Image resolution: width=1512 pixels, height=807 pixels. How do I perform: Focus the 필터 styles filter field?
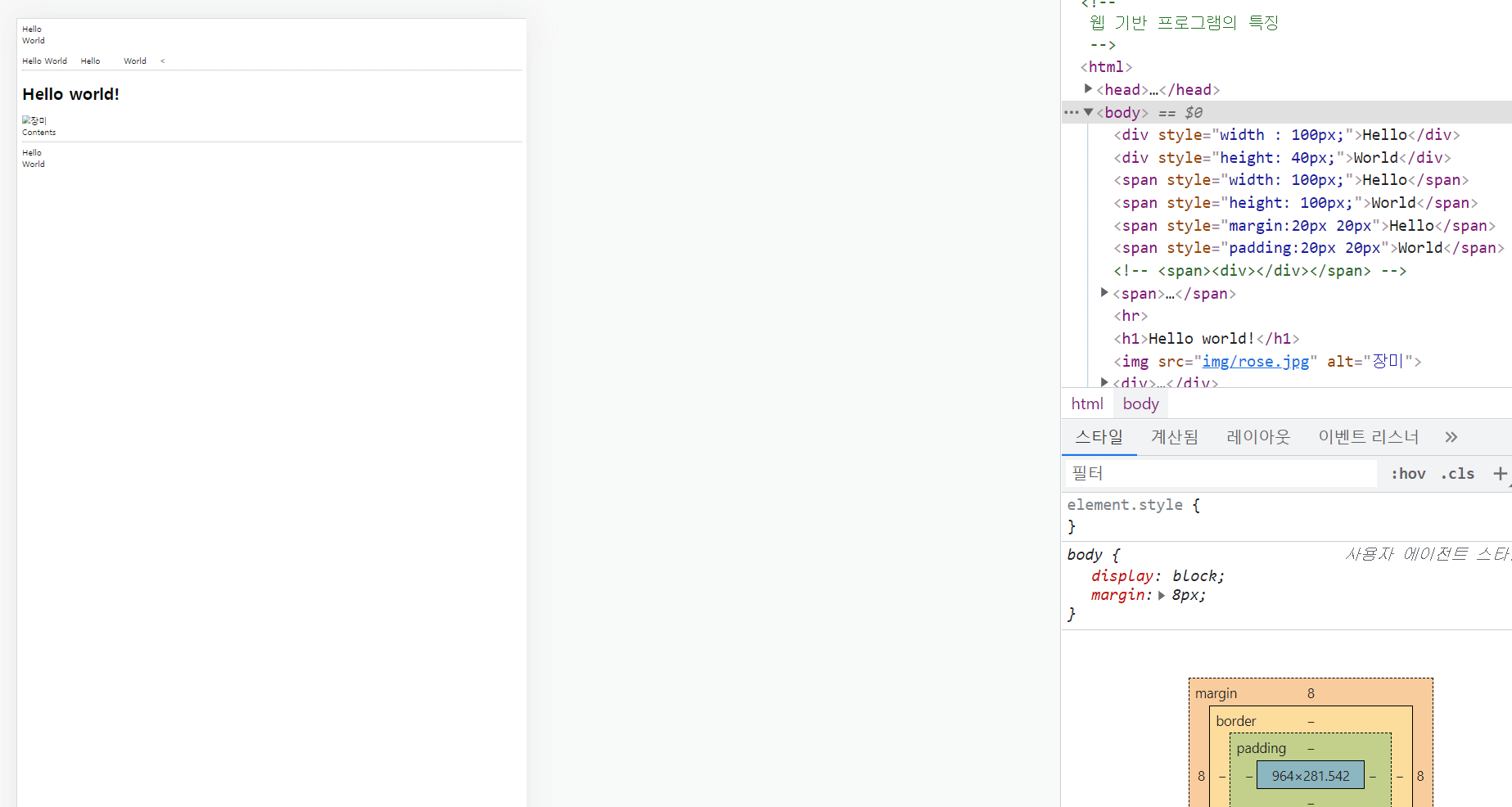[x=1220, y=473]
